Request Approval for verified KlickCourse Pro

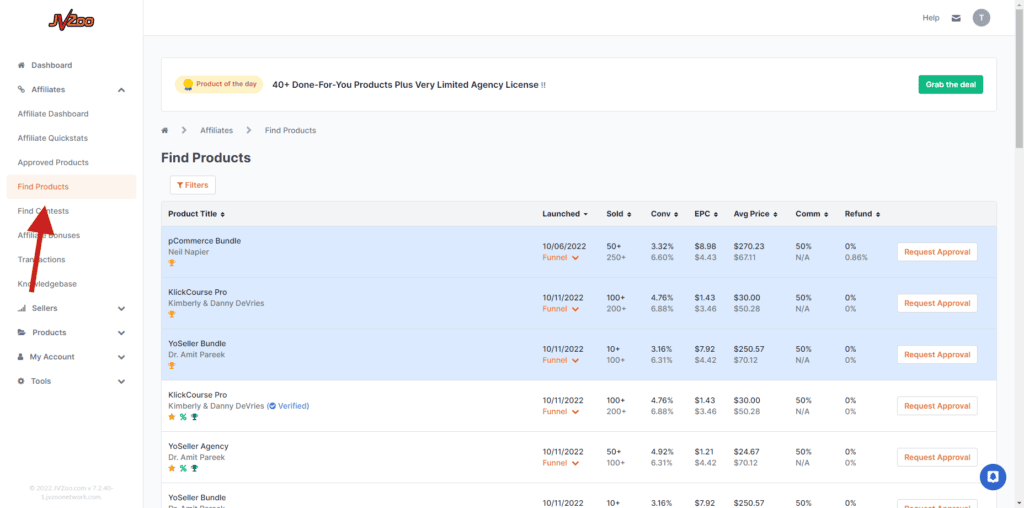click(937, 406)
